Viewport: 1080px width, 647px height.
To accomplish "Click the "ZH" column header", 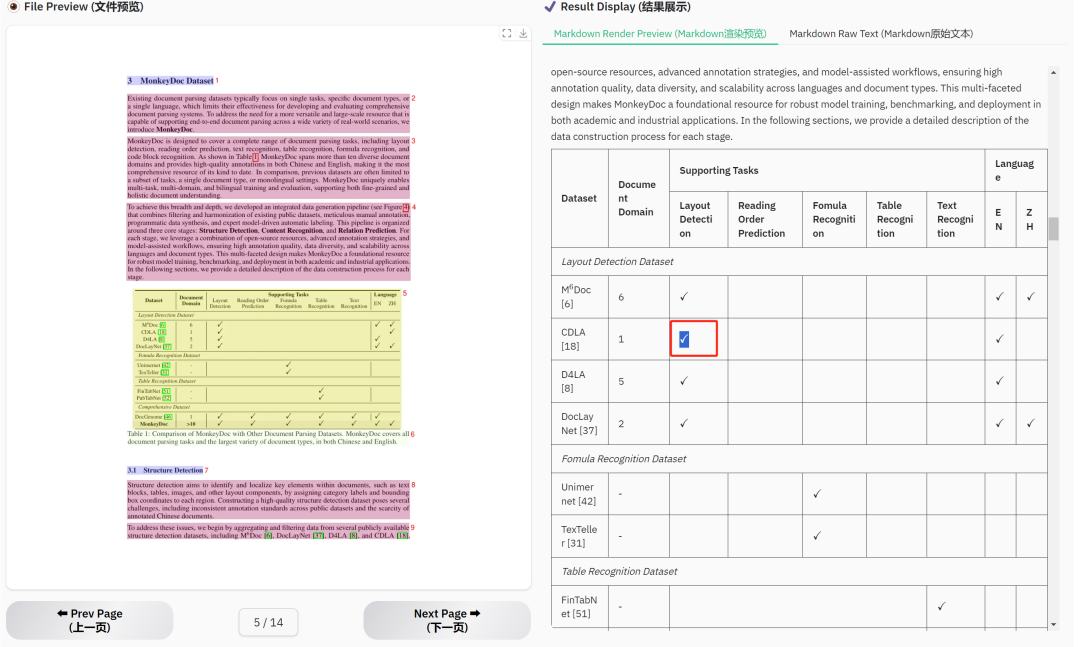I will tap(1032, 219).
